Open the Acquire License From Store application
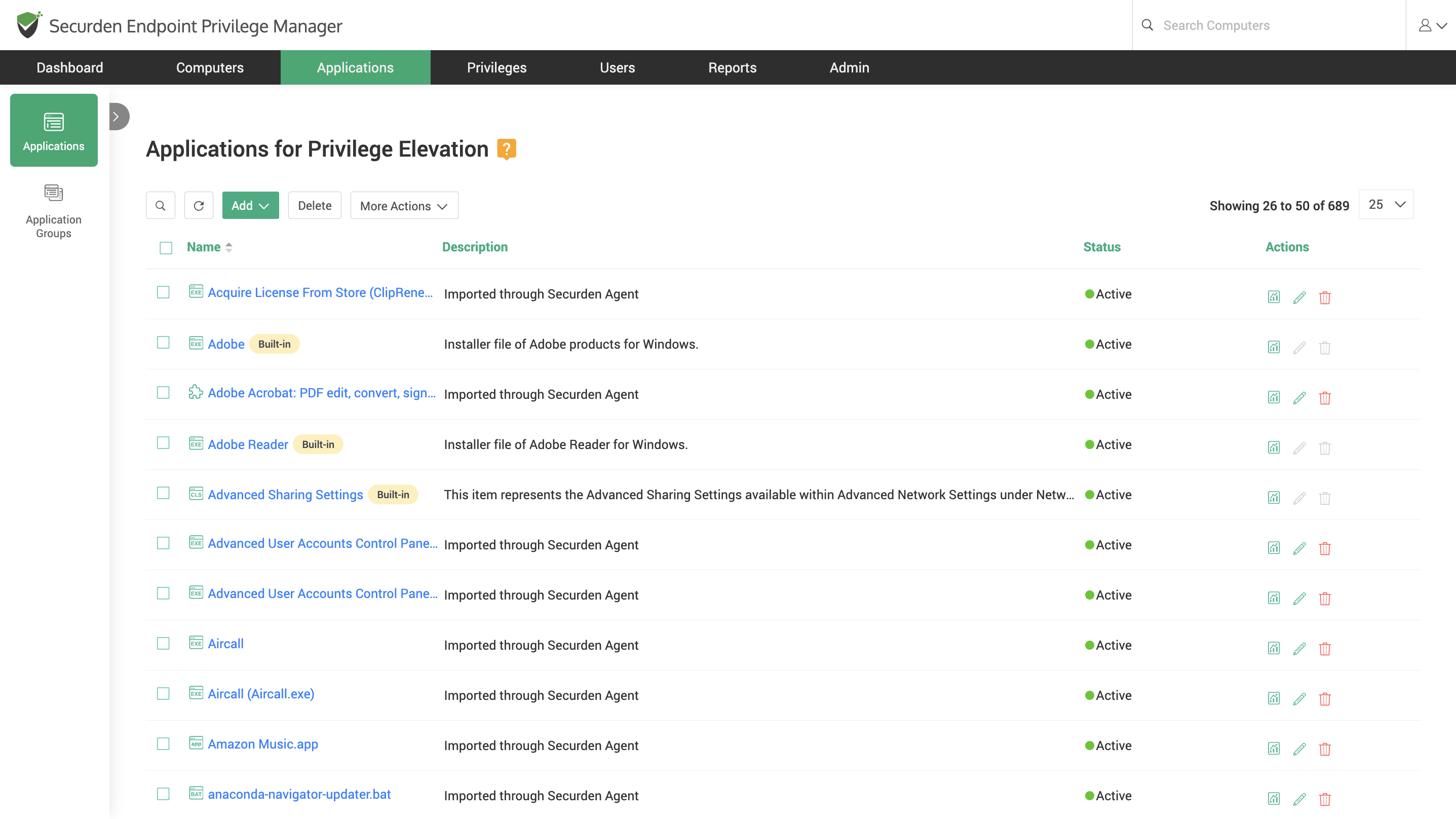This screenshot has width=1456, height=819. pos(321,292)
